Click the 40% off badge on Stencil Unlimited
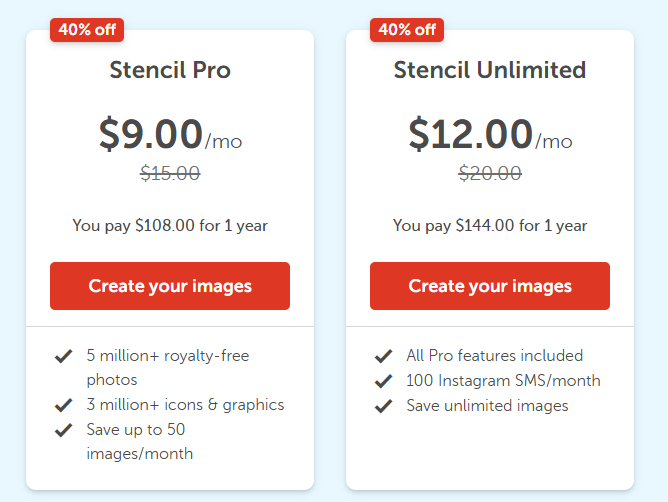 click(407, 29)
